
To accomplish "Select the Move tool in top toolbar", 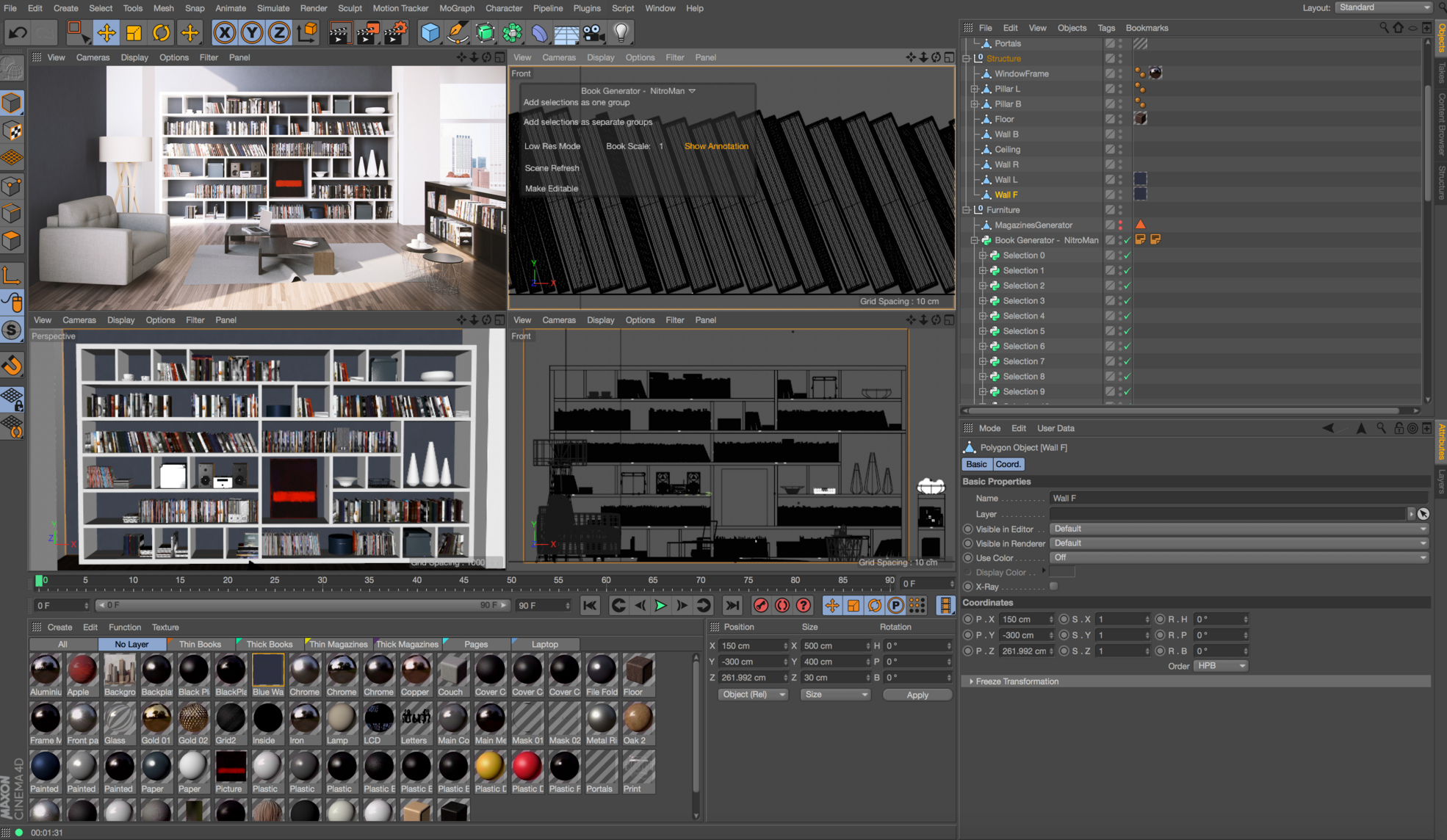I will click(x=107, y=32).
